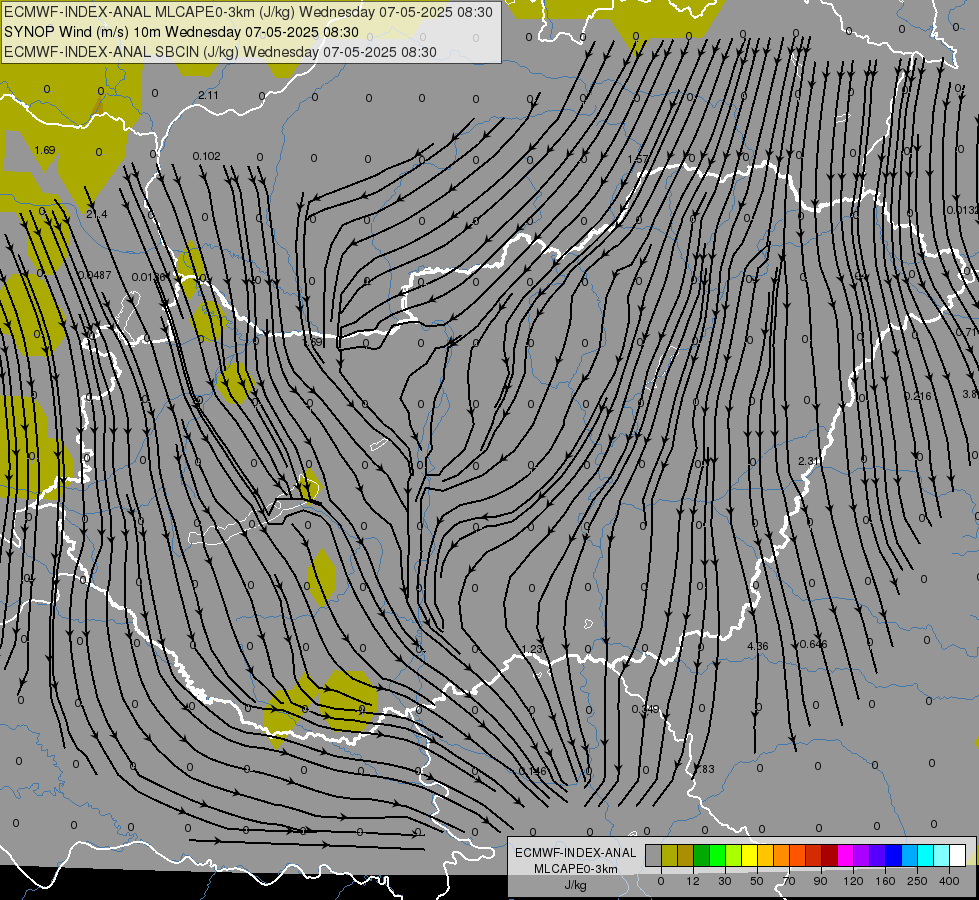This screenshot has height=900, width=979.
Task: Click the legend tick label 120
Action: 854,881
